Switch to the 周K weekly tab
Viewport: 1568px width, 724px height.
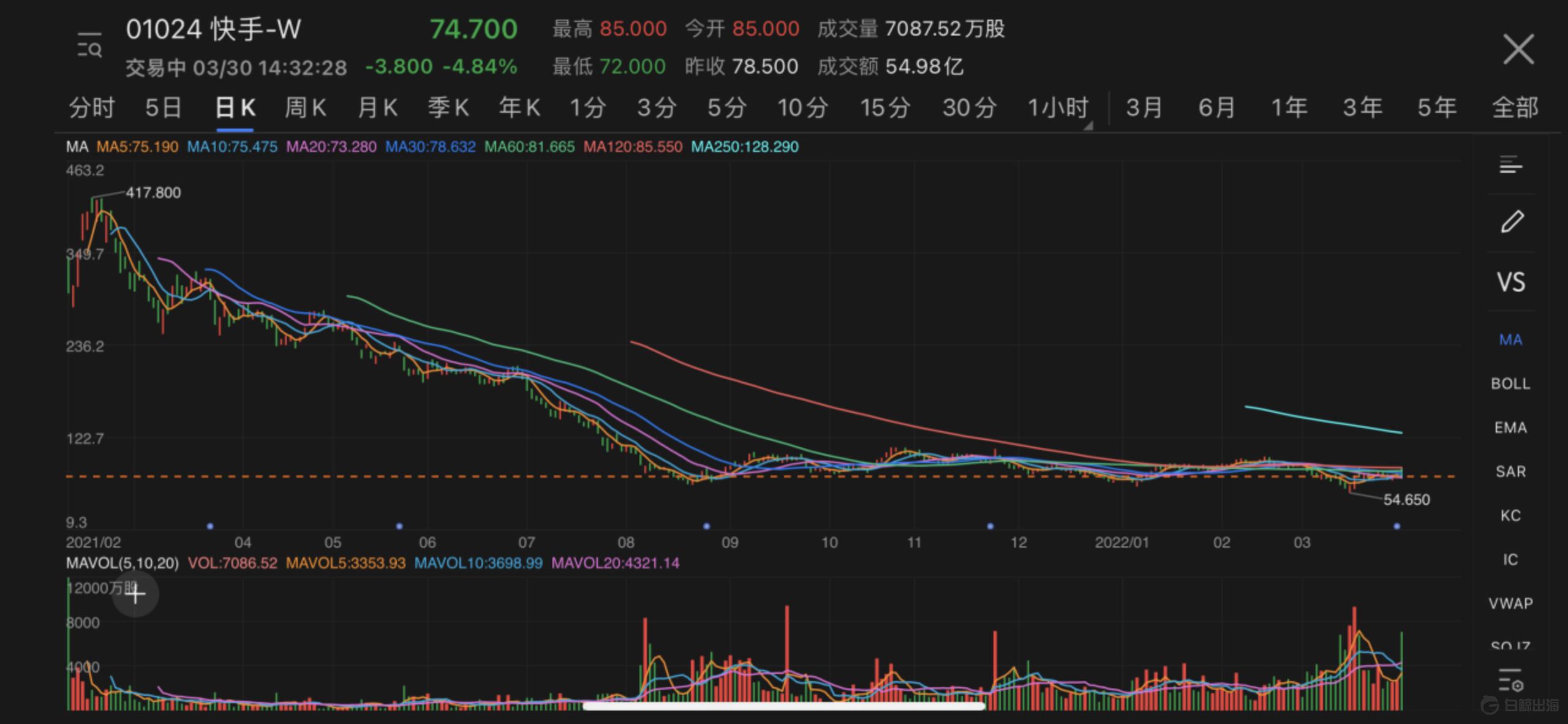click(306, 108)
